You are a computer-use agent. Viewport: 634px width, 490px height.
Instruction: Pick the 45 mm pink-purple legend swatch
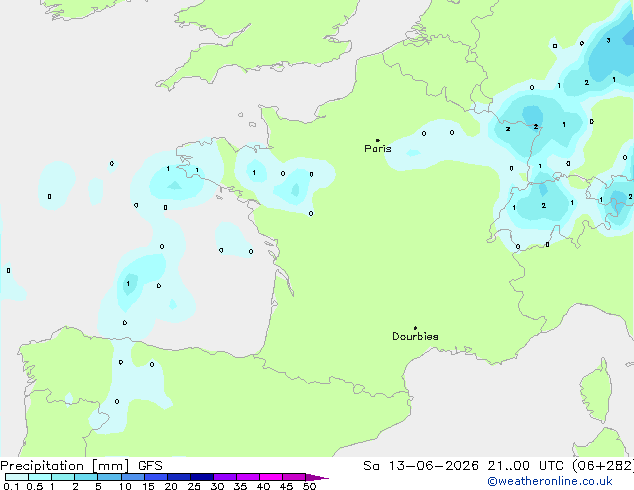point(294,477)
